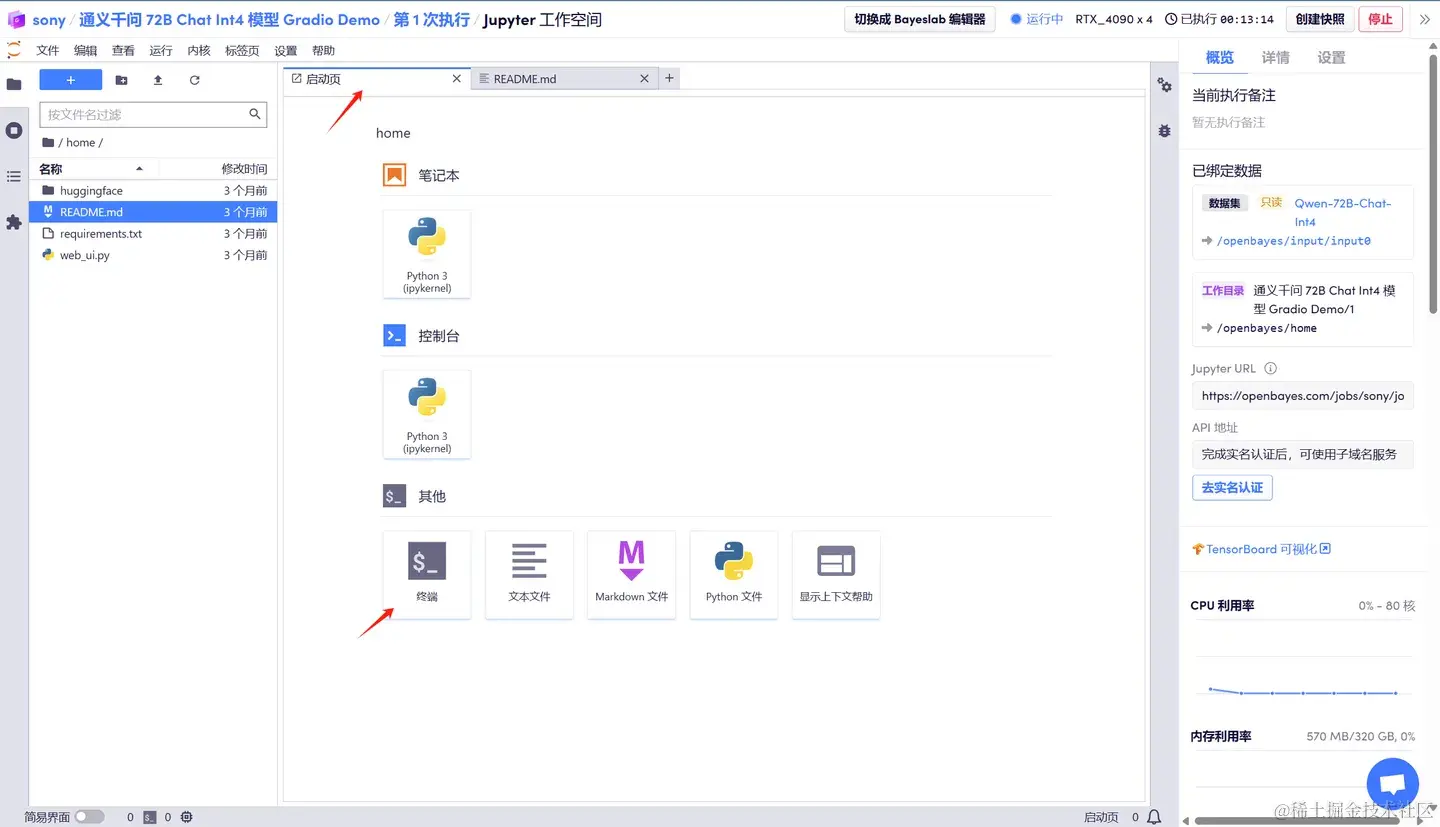Click the right panel horizontal scrollbar

1297,821
